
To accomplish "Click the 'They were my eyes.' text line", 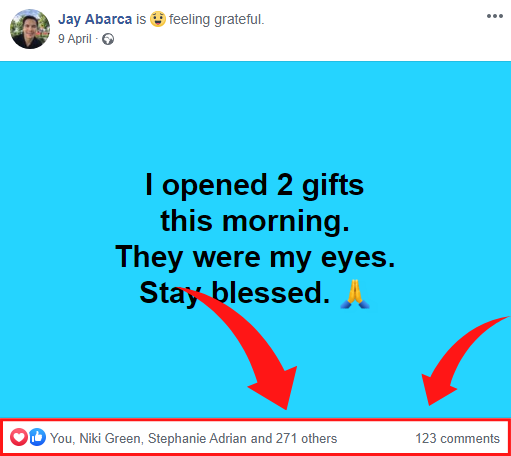I will click(x=255, y=257).
